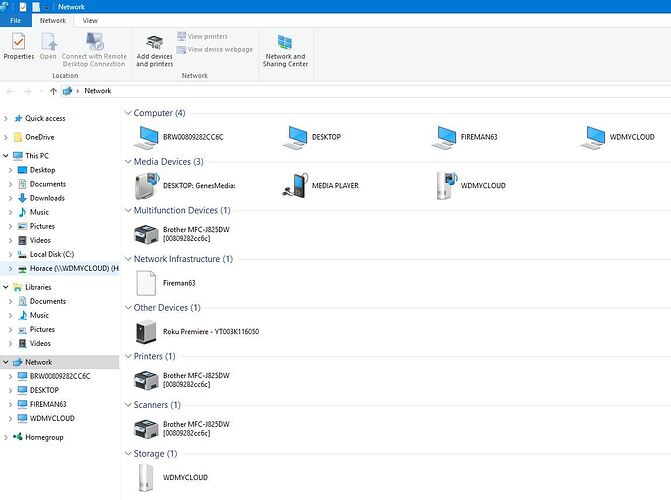
Task: Select Brother MFC-J825DW under Multifunction Devices
Action: pyautogui.click(x=182, y=234)
